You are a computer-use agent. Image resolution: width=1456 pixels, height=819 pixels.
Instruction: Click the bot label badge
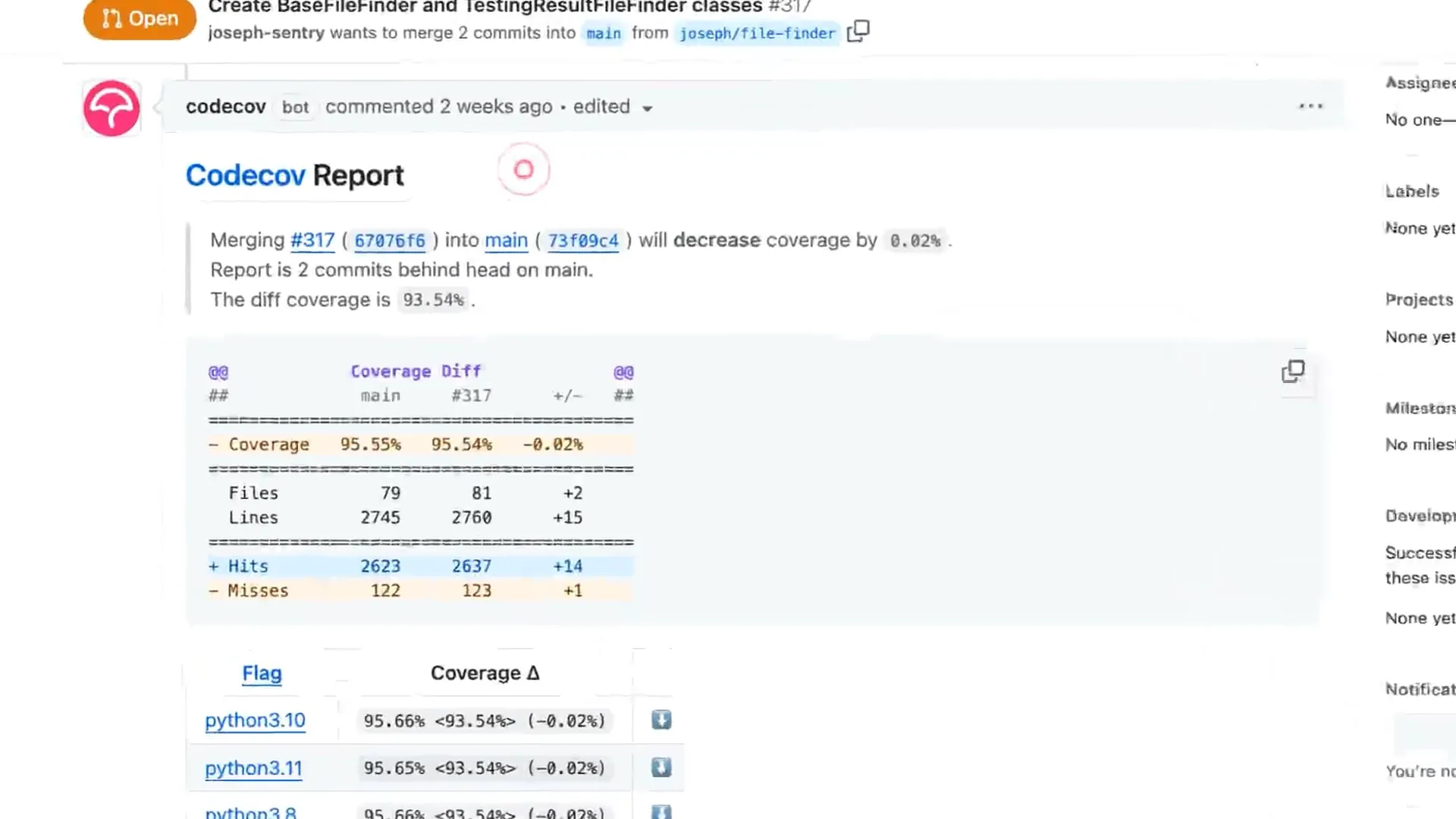tap(295, 108)
